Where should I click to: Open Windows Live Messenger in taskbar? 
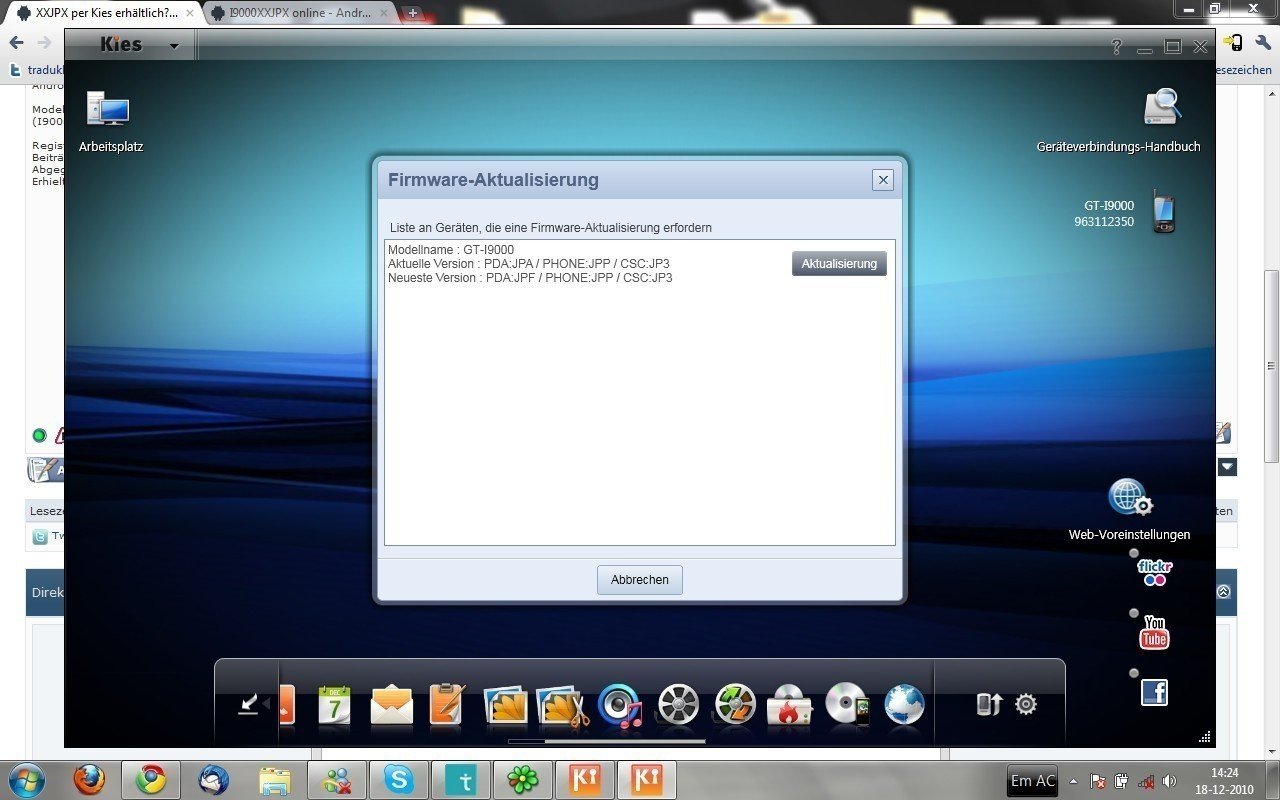[337, 779]
